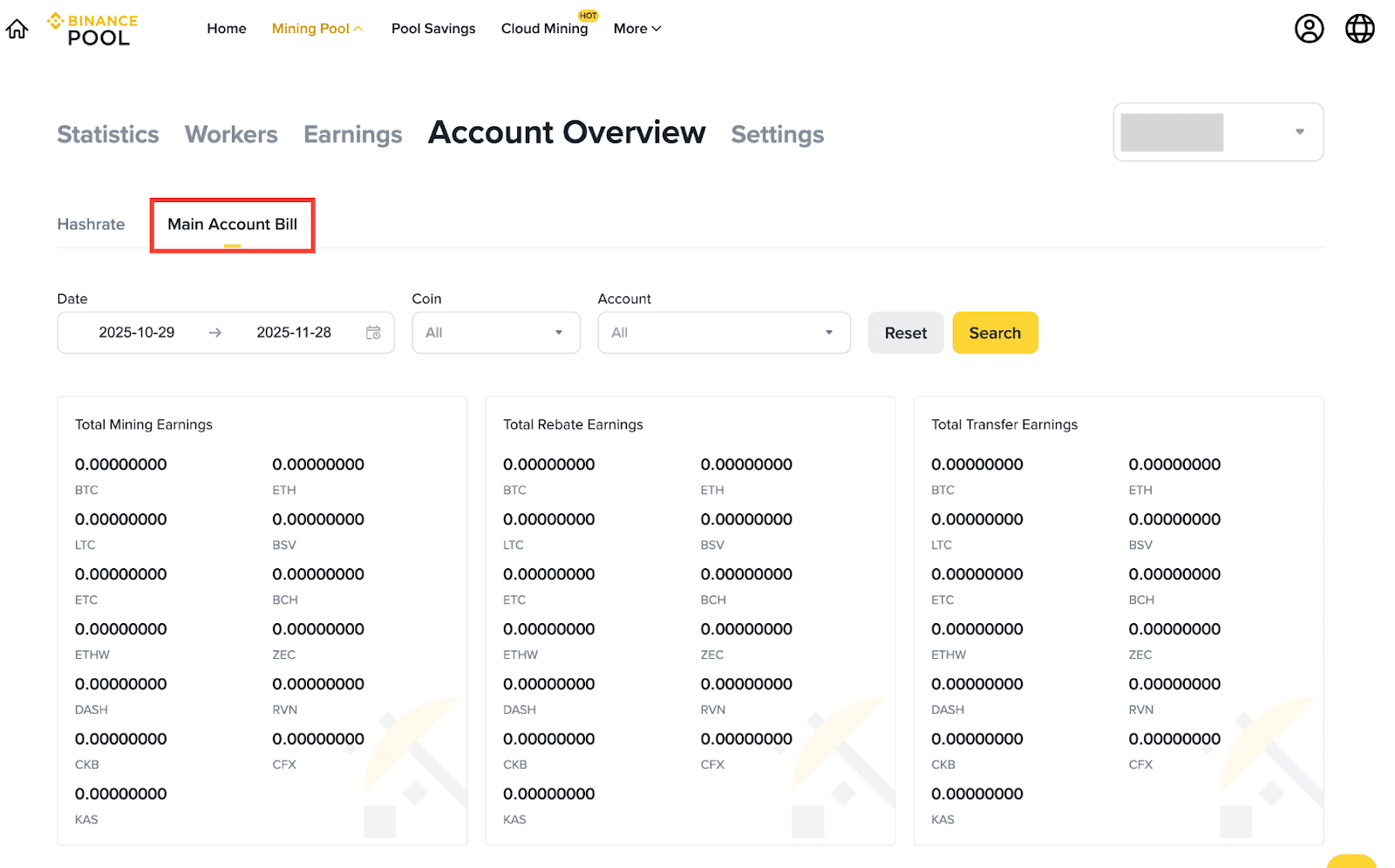The width and height of the screenshot is (1395, 868).
Task: Click the Account filter label
Action: point(624,299)
